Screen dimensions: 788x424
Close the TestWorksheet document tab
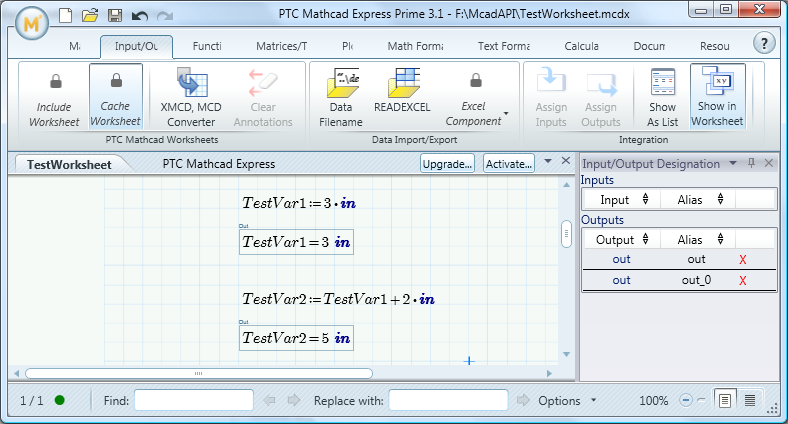pos(566,161)
